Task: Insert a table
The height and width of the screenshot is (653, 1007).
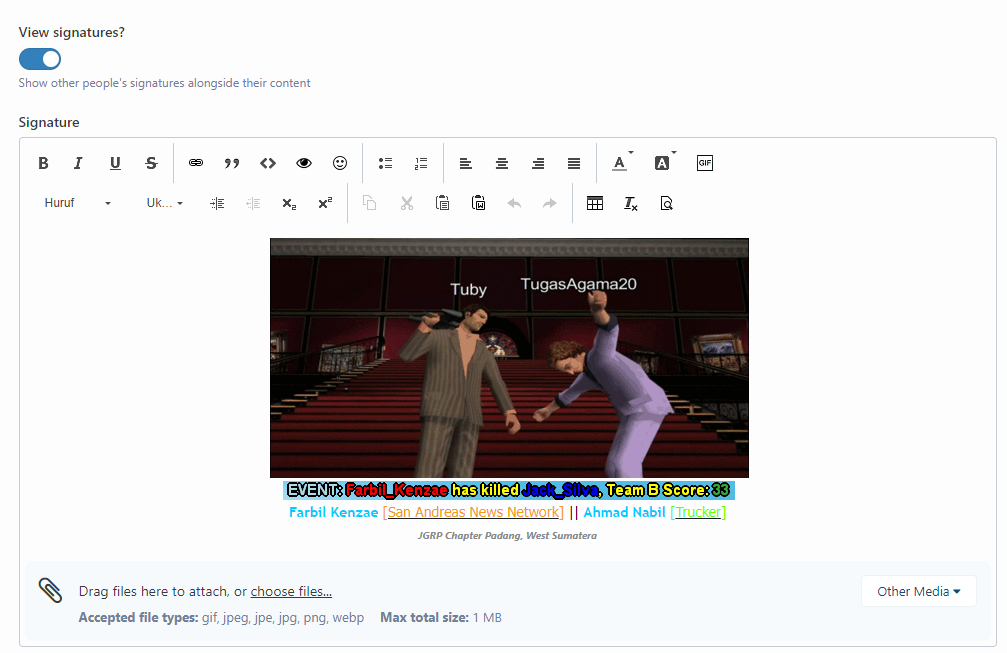Action: pyautogui.click(x=595, y=204)
